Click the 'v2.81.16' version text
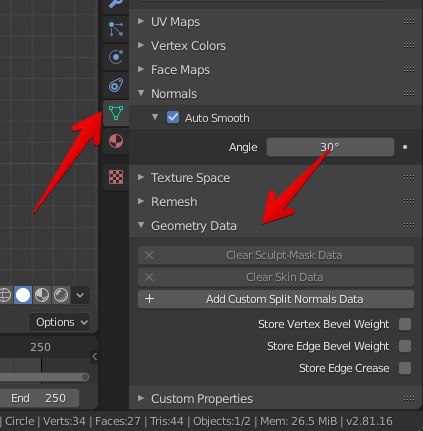The width and height of the screenshot is (423, 431). click(x=369, y=421)
